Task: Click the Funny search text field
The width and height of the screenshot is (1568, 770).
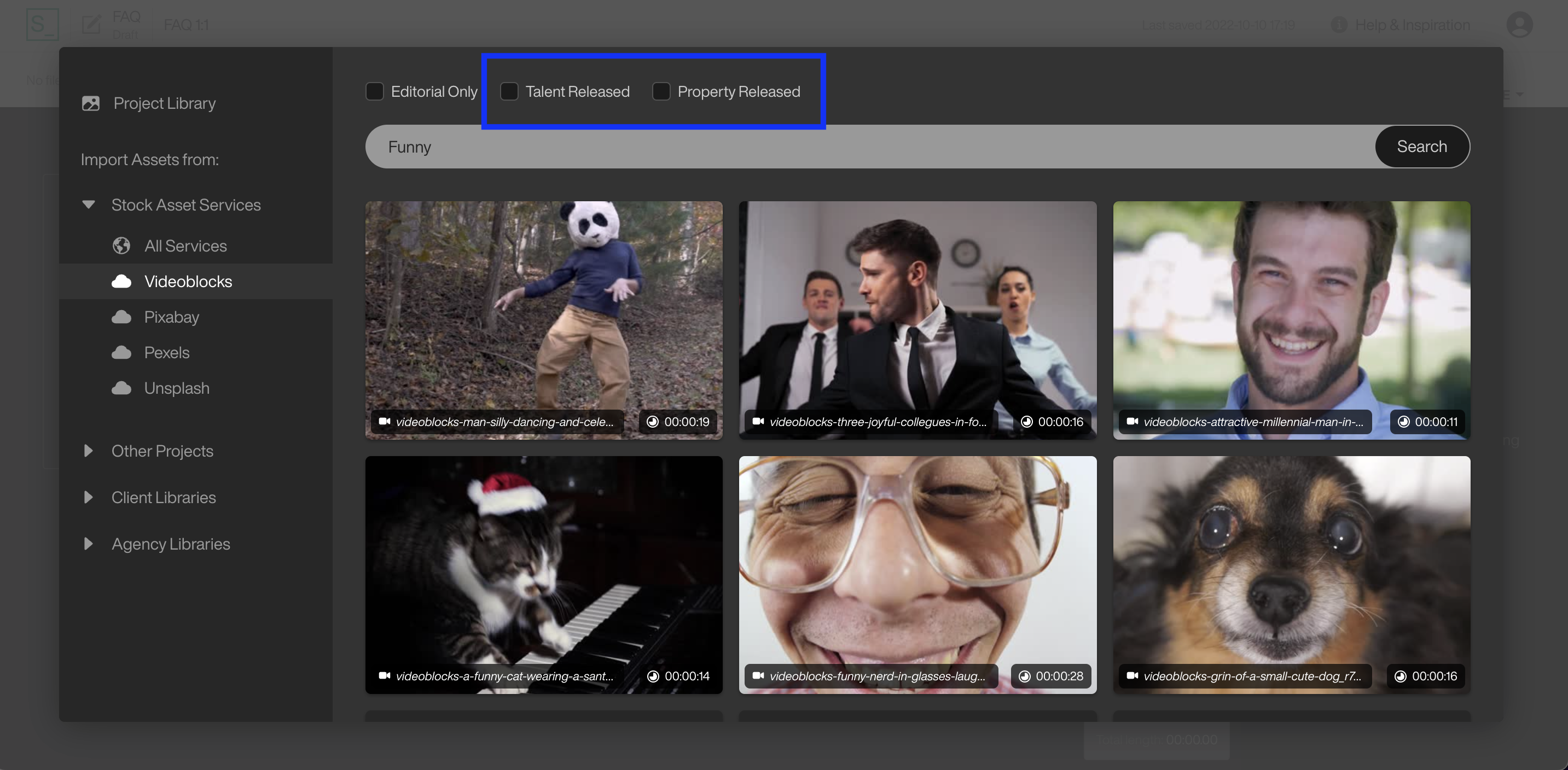Action: tap(852, 147)
